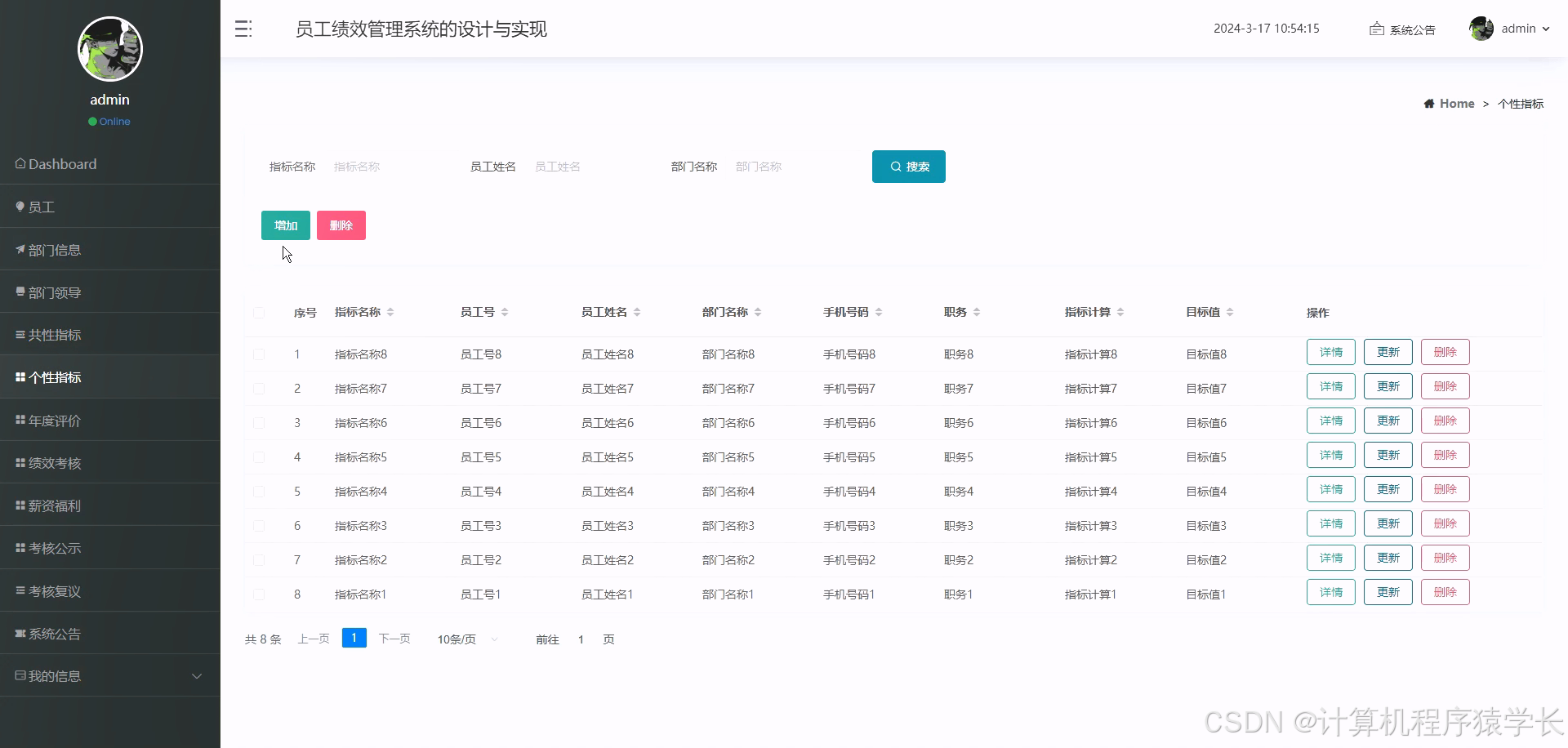1568x748 pixels.
Task: Open the 共性指标 menu item
Action: tap(110, 334)
